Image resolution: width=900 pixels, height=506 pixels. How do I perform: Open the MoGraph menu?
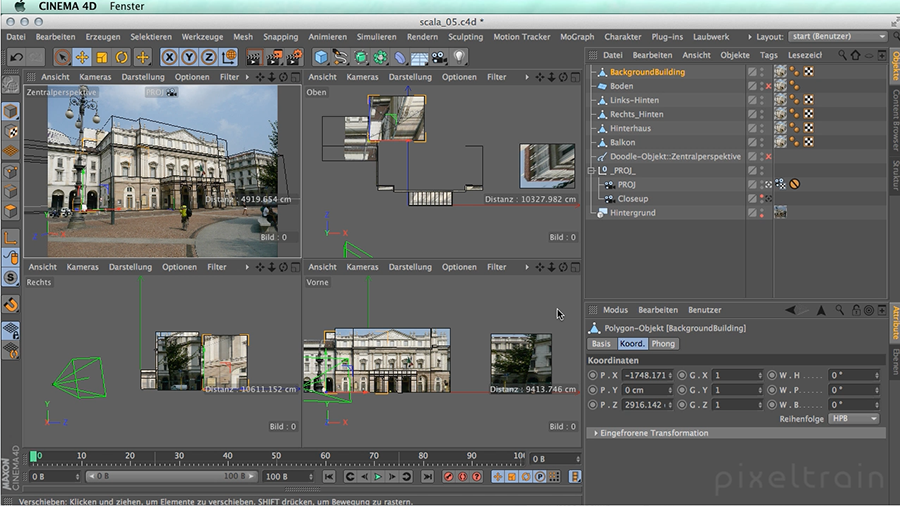tap(576, 37)
